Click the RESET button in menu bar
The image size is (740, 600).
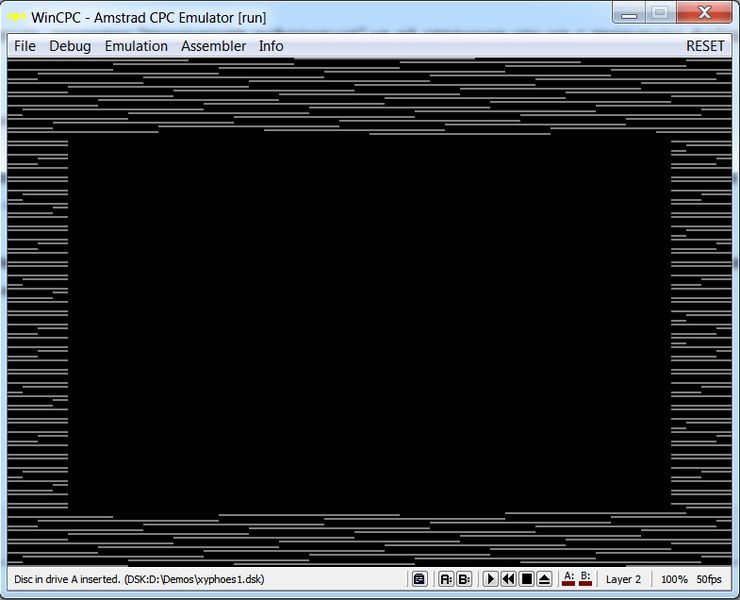point(705,46)
